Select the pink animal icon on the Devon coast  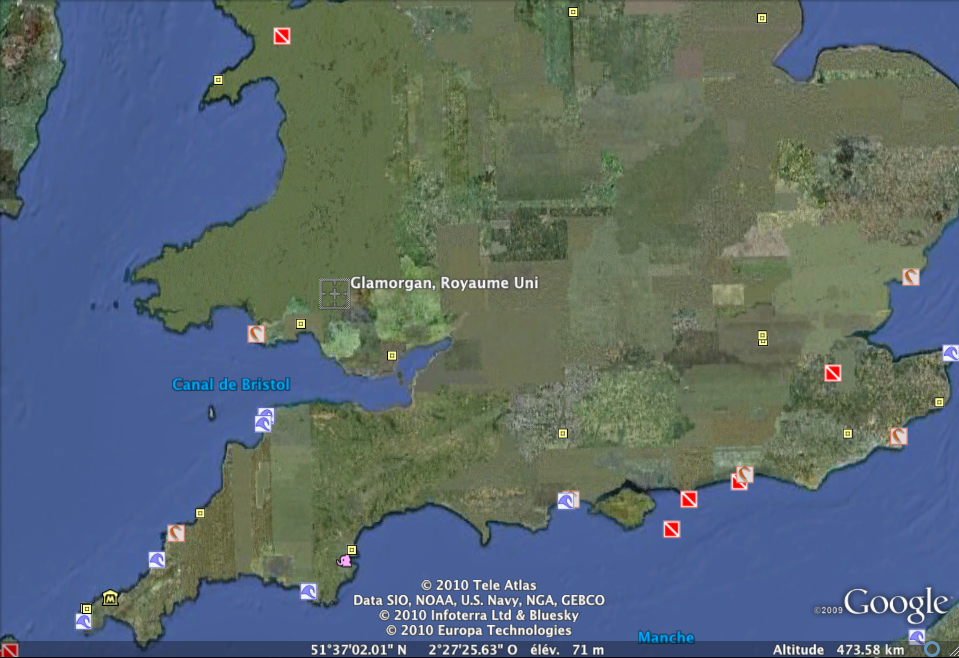[x=345, y=561]
